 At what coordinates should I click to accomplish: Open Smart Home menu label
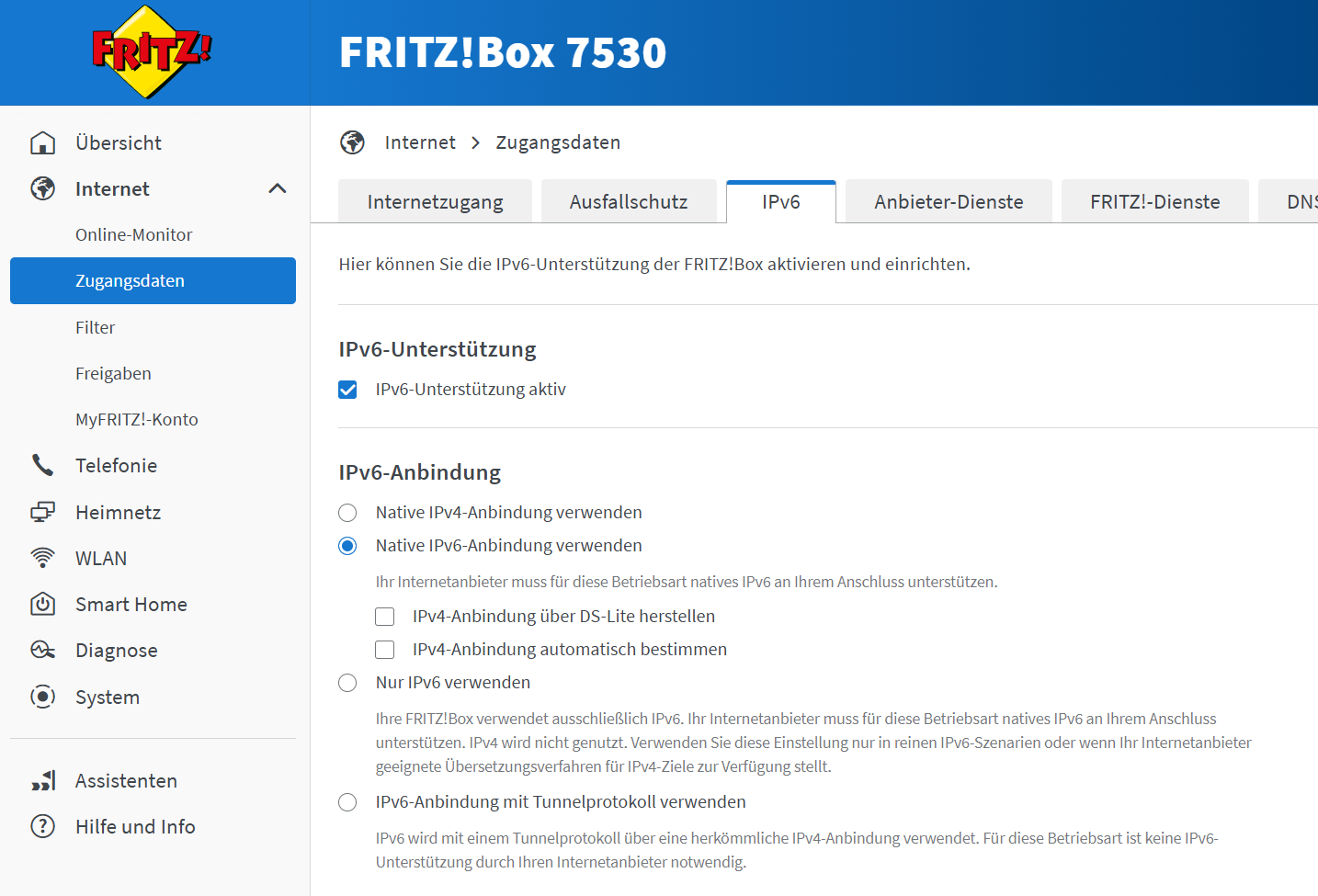point(131,604)
